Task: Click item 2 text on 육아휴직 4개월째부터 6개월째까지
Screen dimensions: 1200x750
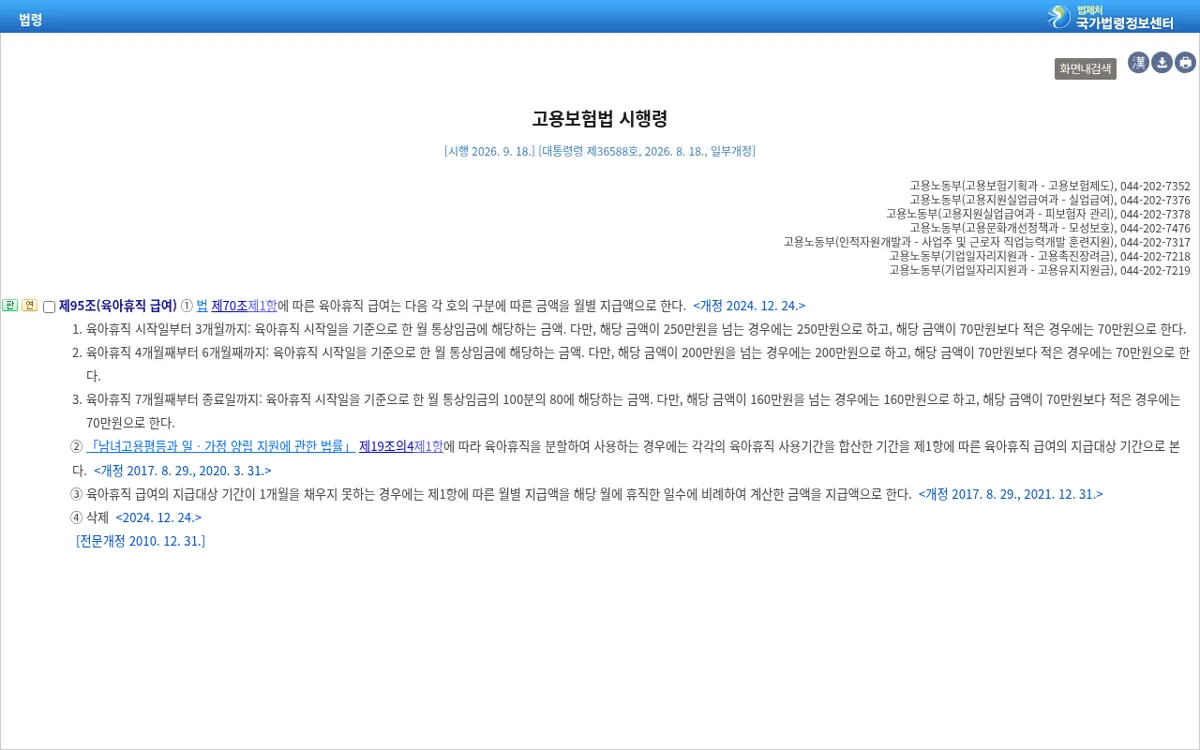Action: 630,364
